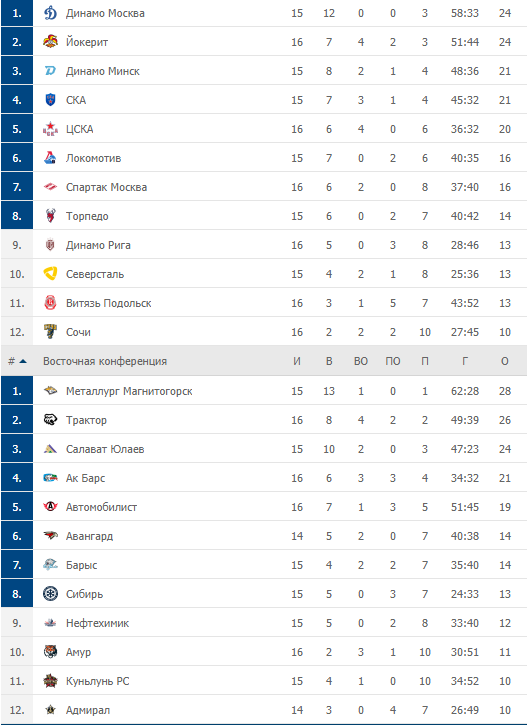Click the Витязь Подольск logo icon
This screenshot has width=527, height=725.
[50, 303]
